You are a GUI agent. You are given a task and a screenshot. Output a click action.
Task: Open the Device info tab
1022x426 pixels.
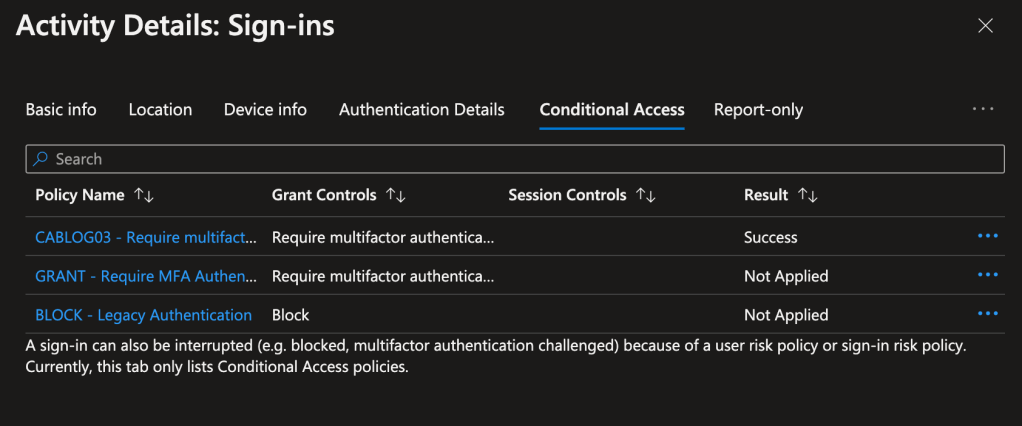coord(265,110)
